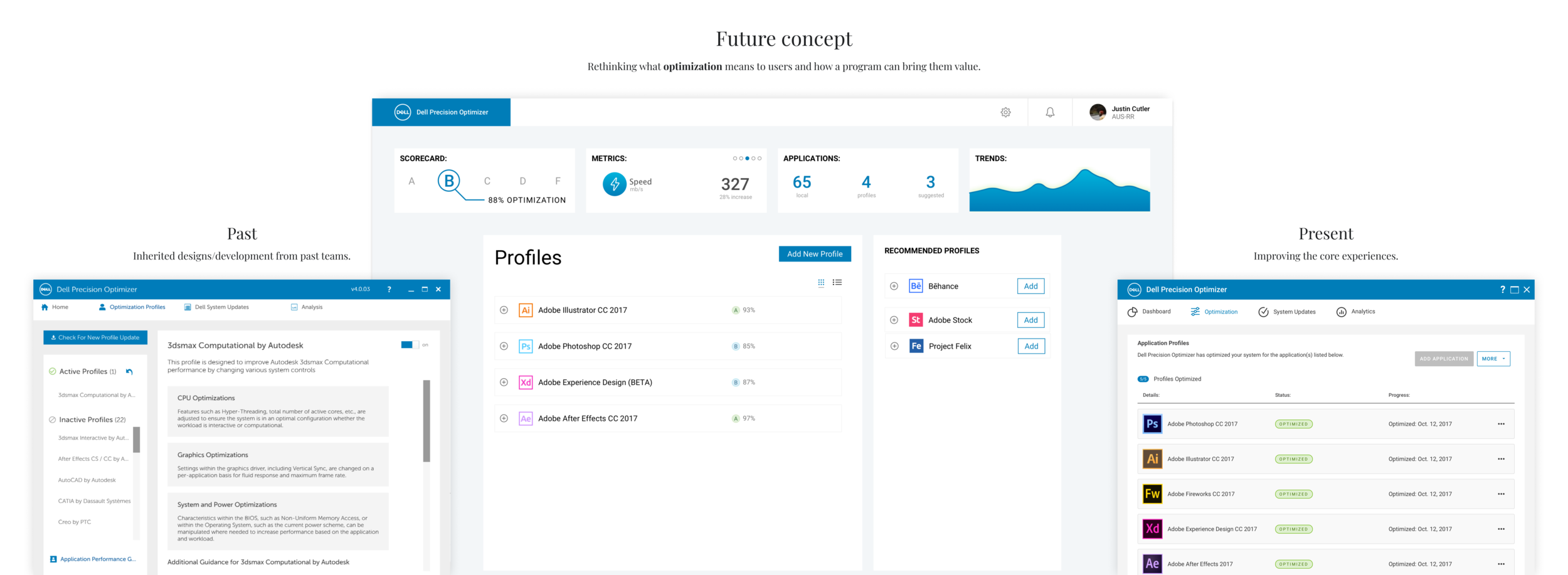This screenshot has height=575, width=1568.
Task: Toggle the 3dsmax Computational profile on/off switch
Action: pyautogui.click(x=410, y=345)
